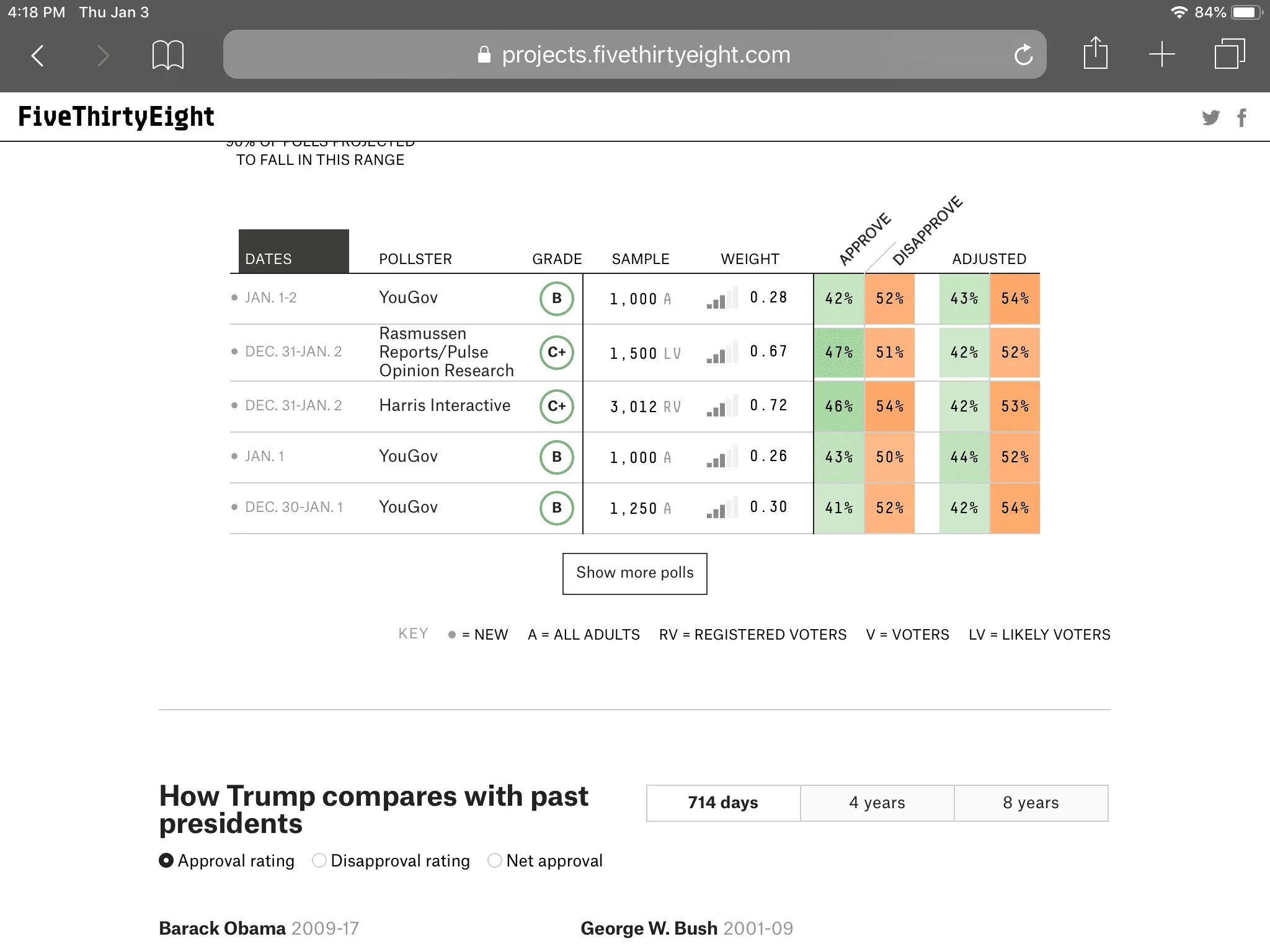
Task: Tap the George W. Bush 2001-09 chart title
Action: tap(686, 928)
